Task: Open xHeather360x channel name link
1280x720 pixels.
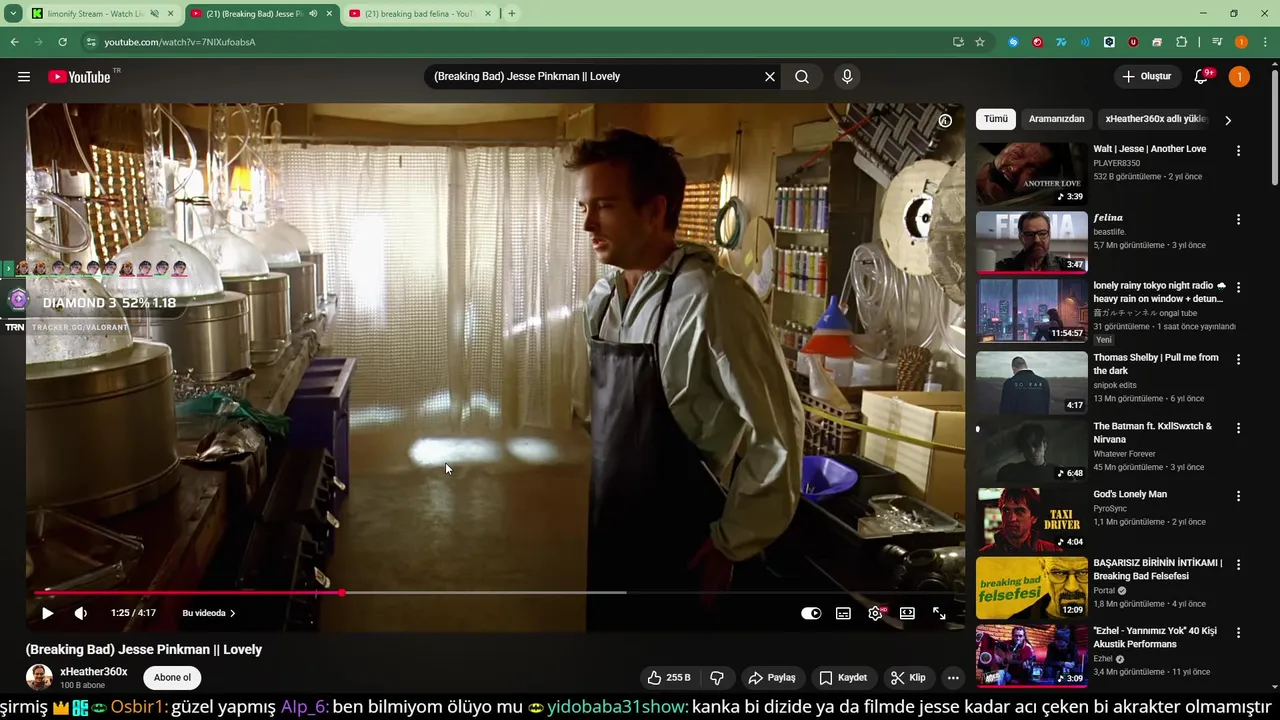Action: (94, 672)
